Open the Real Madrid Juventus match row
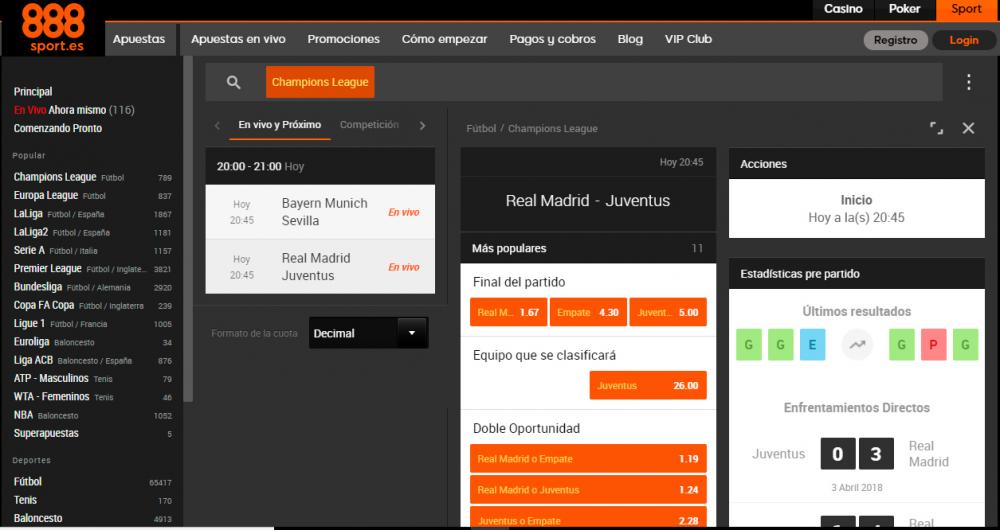The image size is (1000, 530). tap(320, 267)
